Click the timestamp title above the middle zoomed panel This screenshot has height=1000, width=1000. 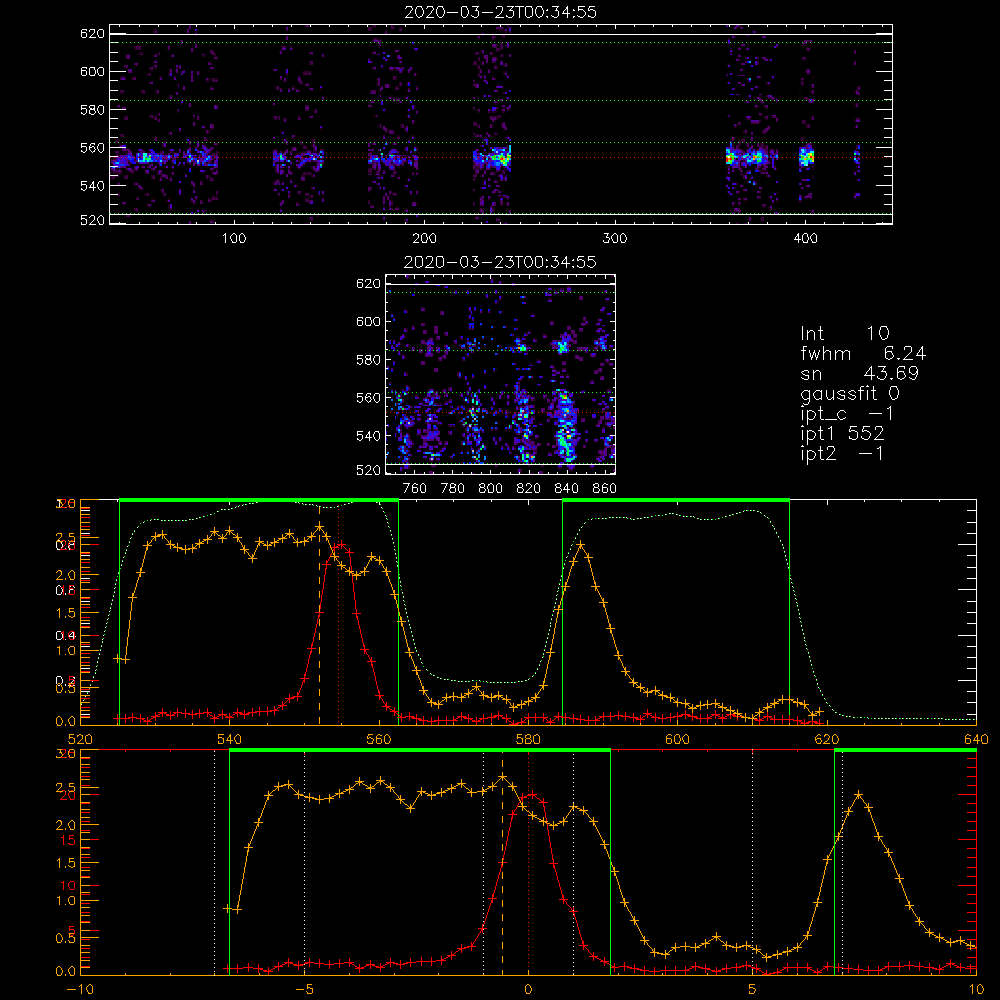click(501, 262)
